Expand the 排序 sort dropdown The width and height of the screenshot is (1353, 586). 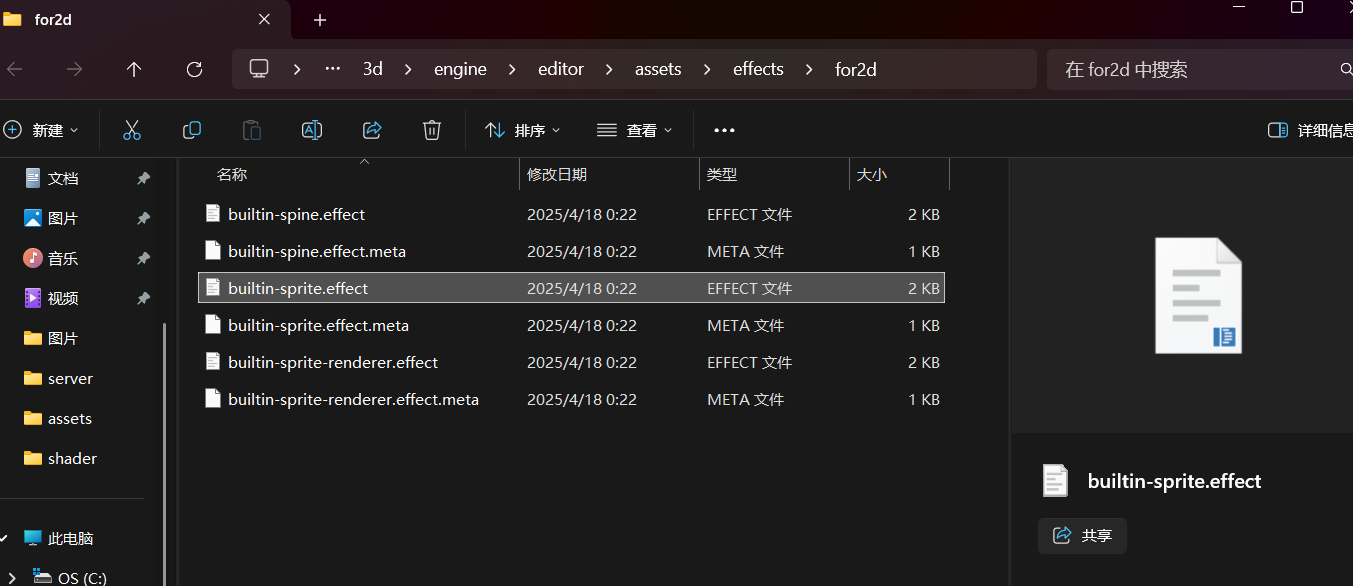coord(522,130)
